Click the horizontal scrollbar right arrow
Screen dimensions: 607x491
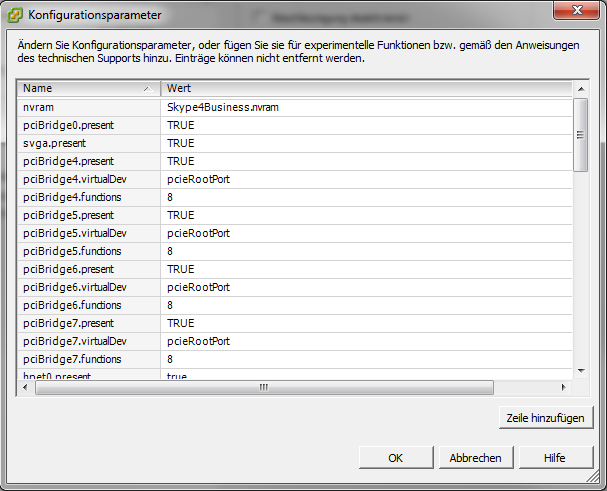click(565, 386)
